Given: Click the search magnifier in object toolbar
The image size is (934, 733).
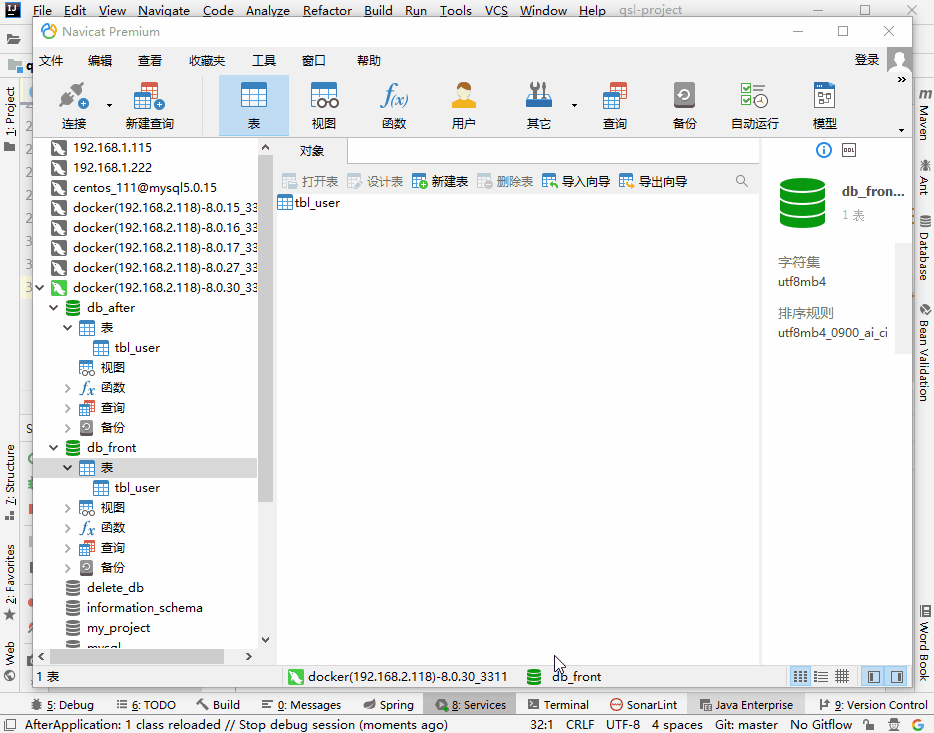Looking at the screenshot, I should pyautogui.click(x=742, y=181).
